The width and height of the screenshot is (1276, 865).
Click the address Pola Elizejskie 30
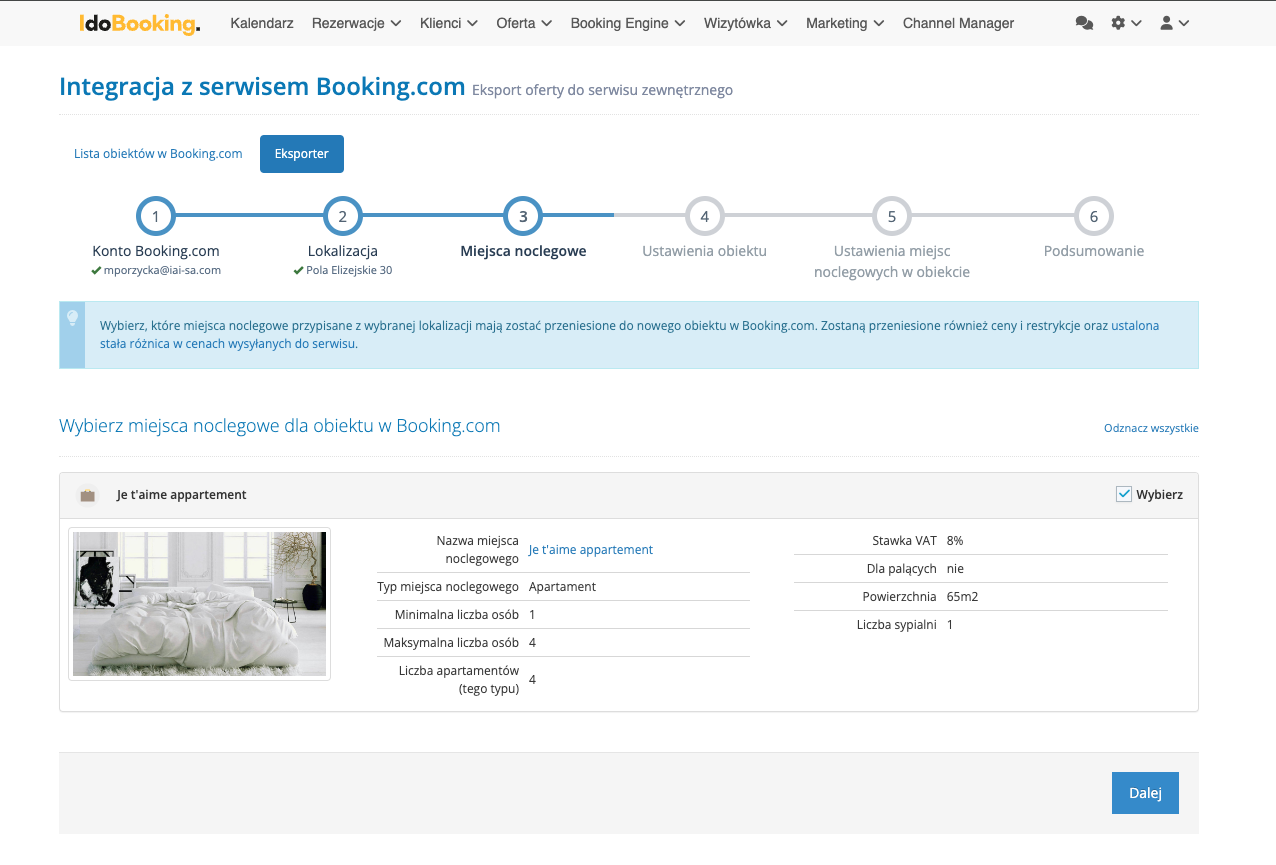pyautogui.click(x=349, y=270)
